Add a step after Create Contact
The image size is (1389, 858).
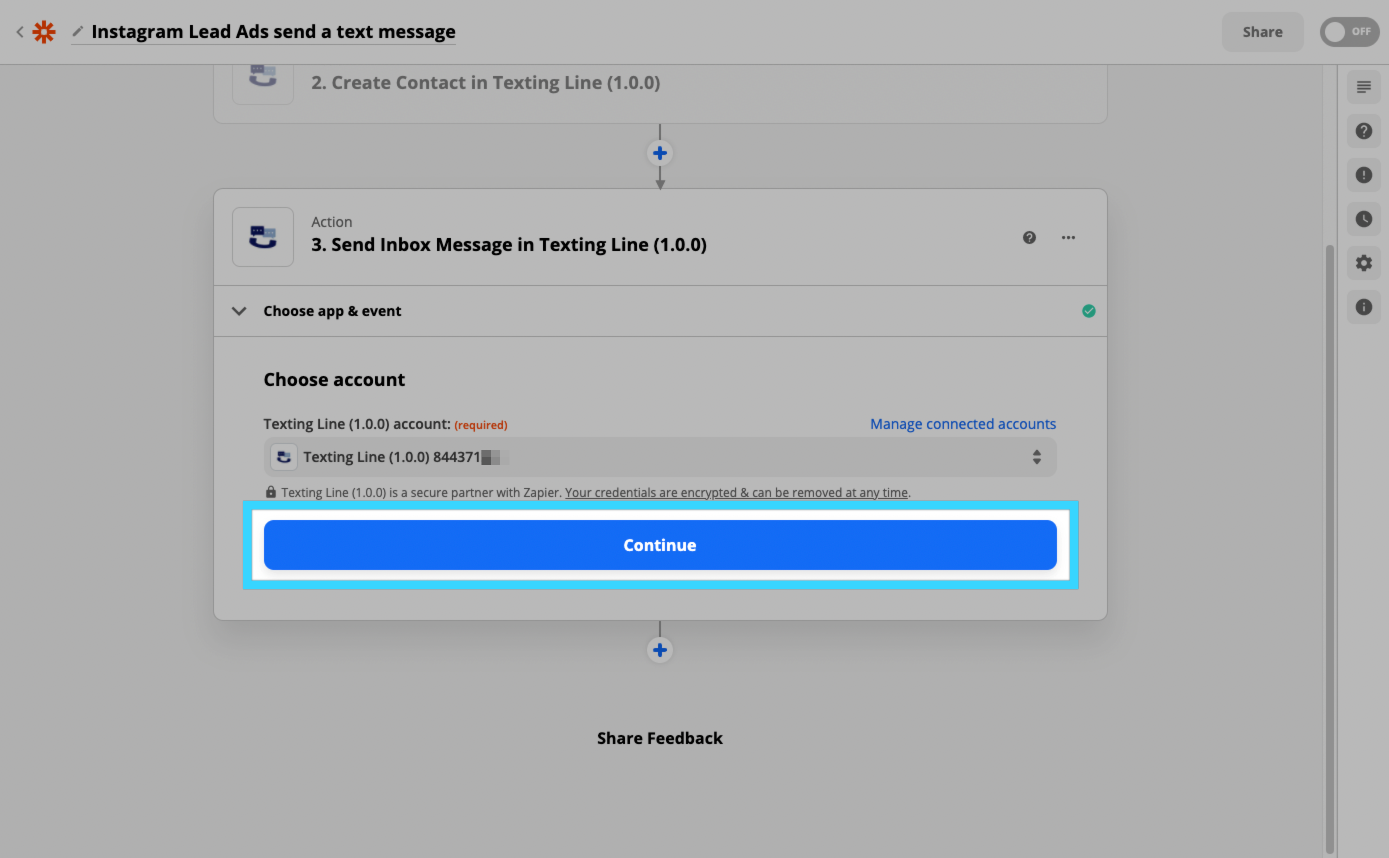pyautogui.click(x=660, y=153)
